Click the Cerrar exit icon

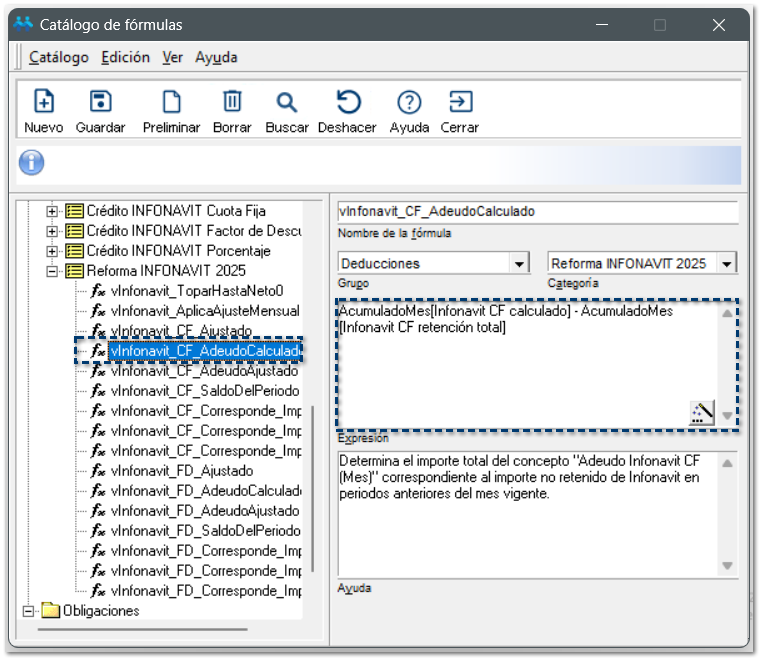point(460,102)
